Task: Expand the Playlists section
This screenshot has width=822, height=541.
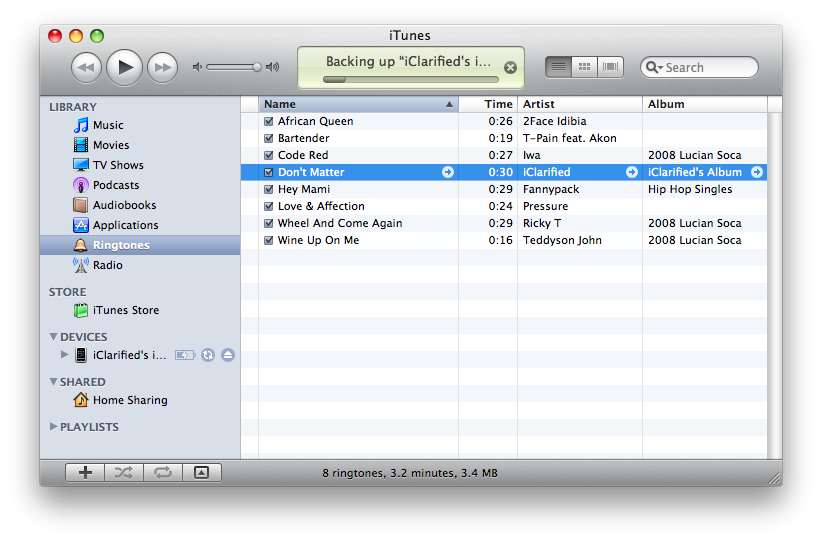Action: [54, 427]
